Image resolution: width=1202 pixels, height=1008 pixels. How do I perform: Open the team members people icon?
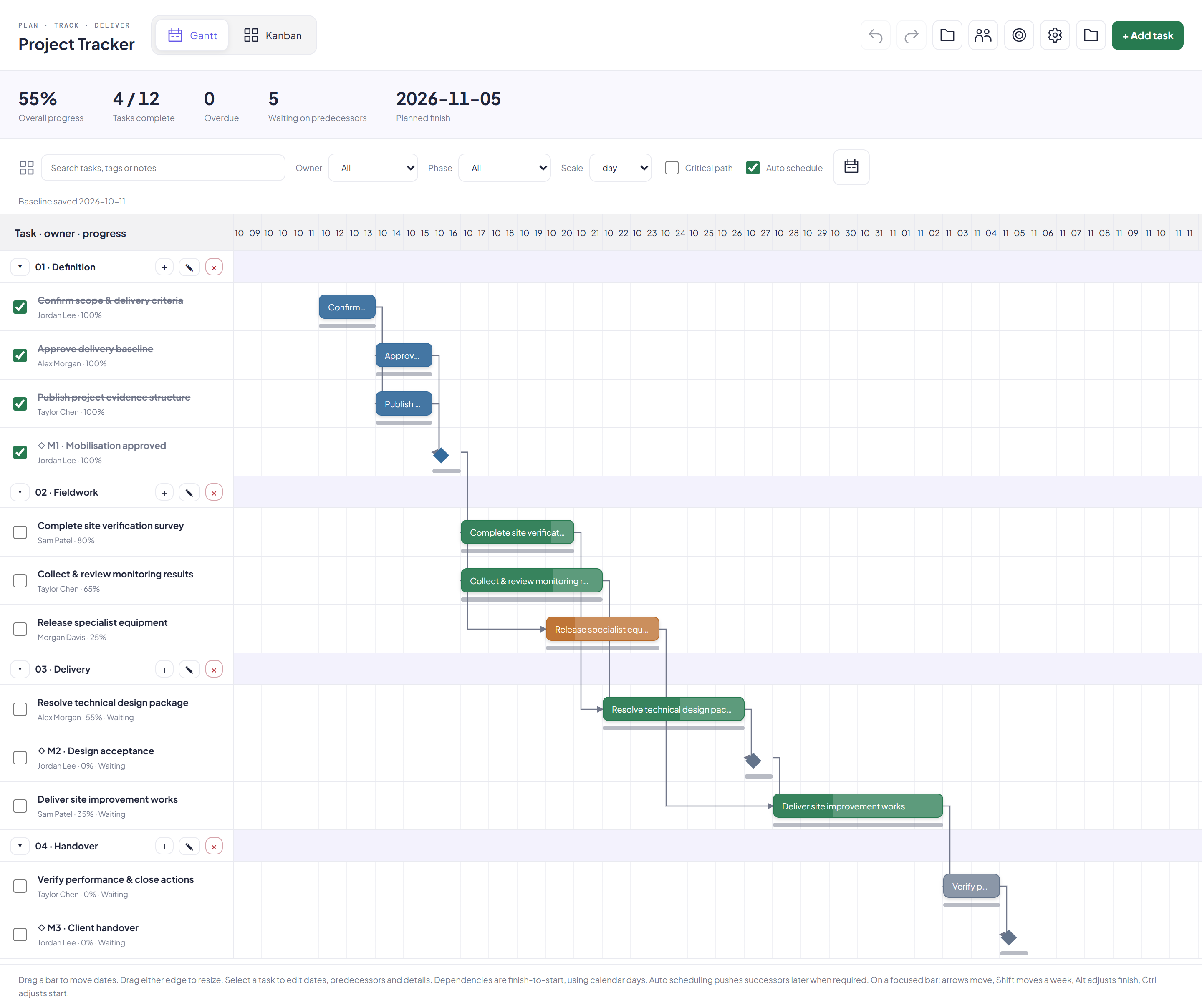(983, 35)
